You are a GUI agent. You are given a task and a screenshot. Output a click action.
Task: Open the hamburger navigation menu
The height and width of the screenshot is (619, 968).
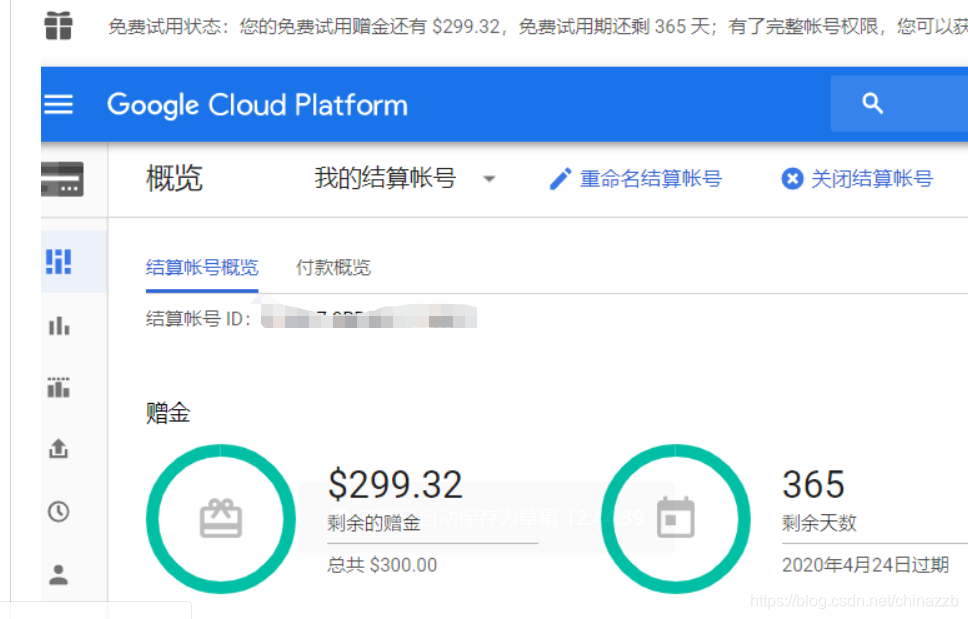click(x=59, y=104)
